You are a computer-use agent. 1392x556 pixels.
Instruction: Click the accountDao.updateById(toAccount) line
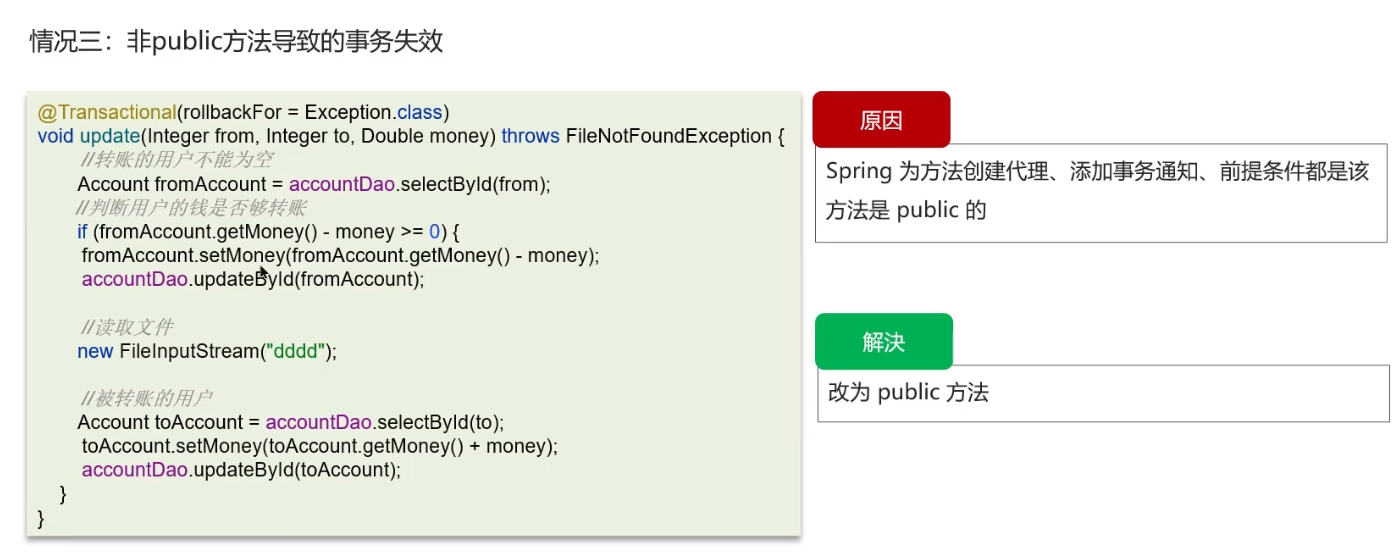tap(241, 470)
